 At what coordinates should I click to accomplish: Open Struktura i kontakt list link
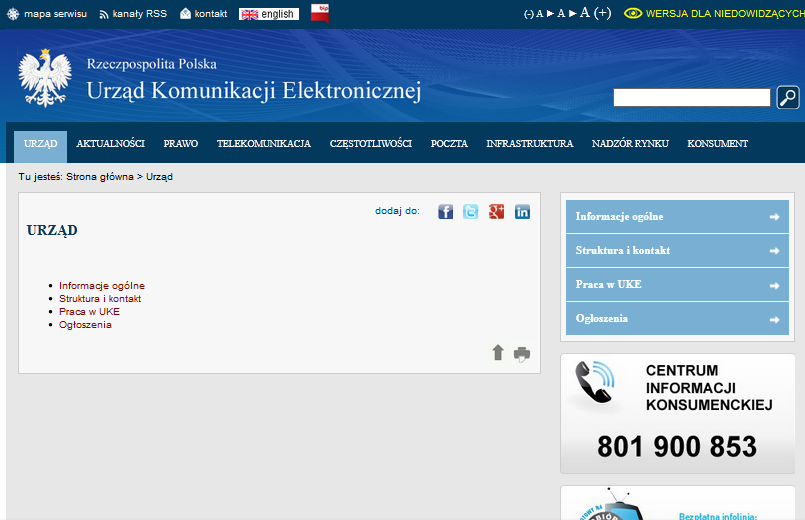pos(100,299)
